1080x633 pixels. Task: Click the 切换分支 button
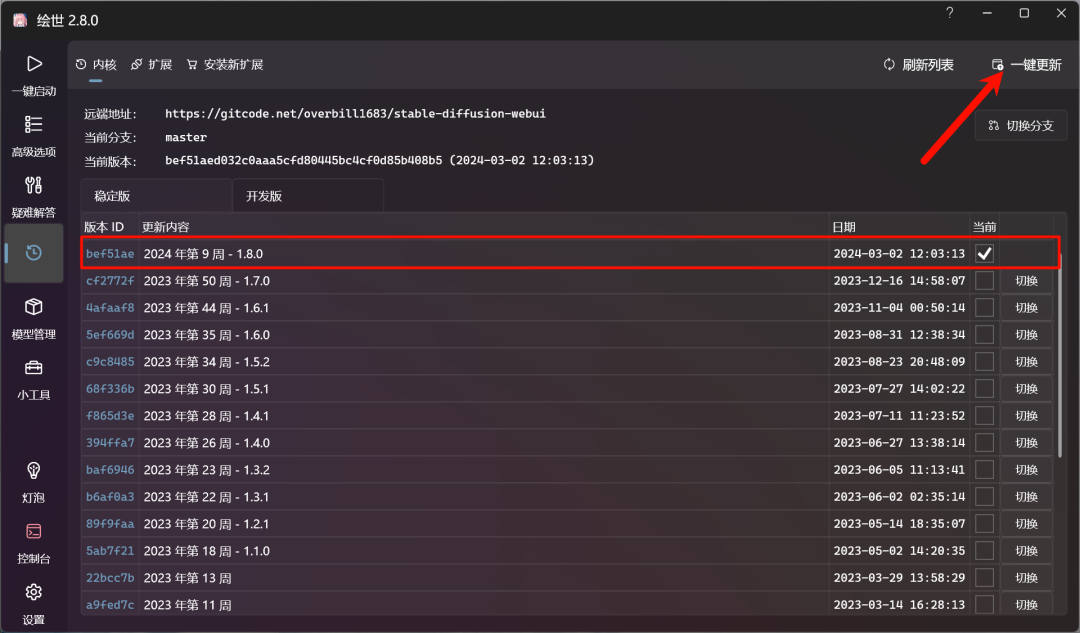point(1021,125)
